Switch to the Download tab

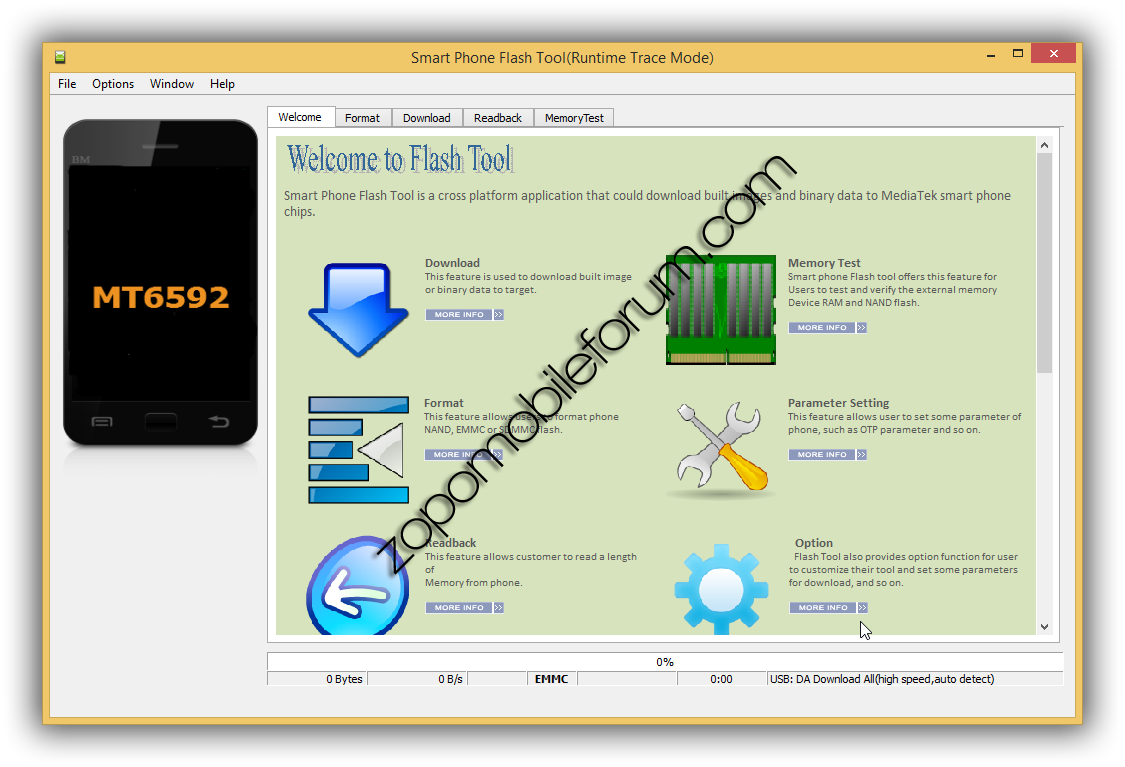click(427, 118)
